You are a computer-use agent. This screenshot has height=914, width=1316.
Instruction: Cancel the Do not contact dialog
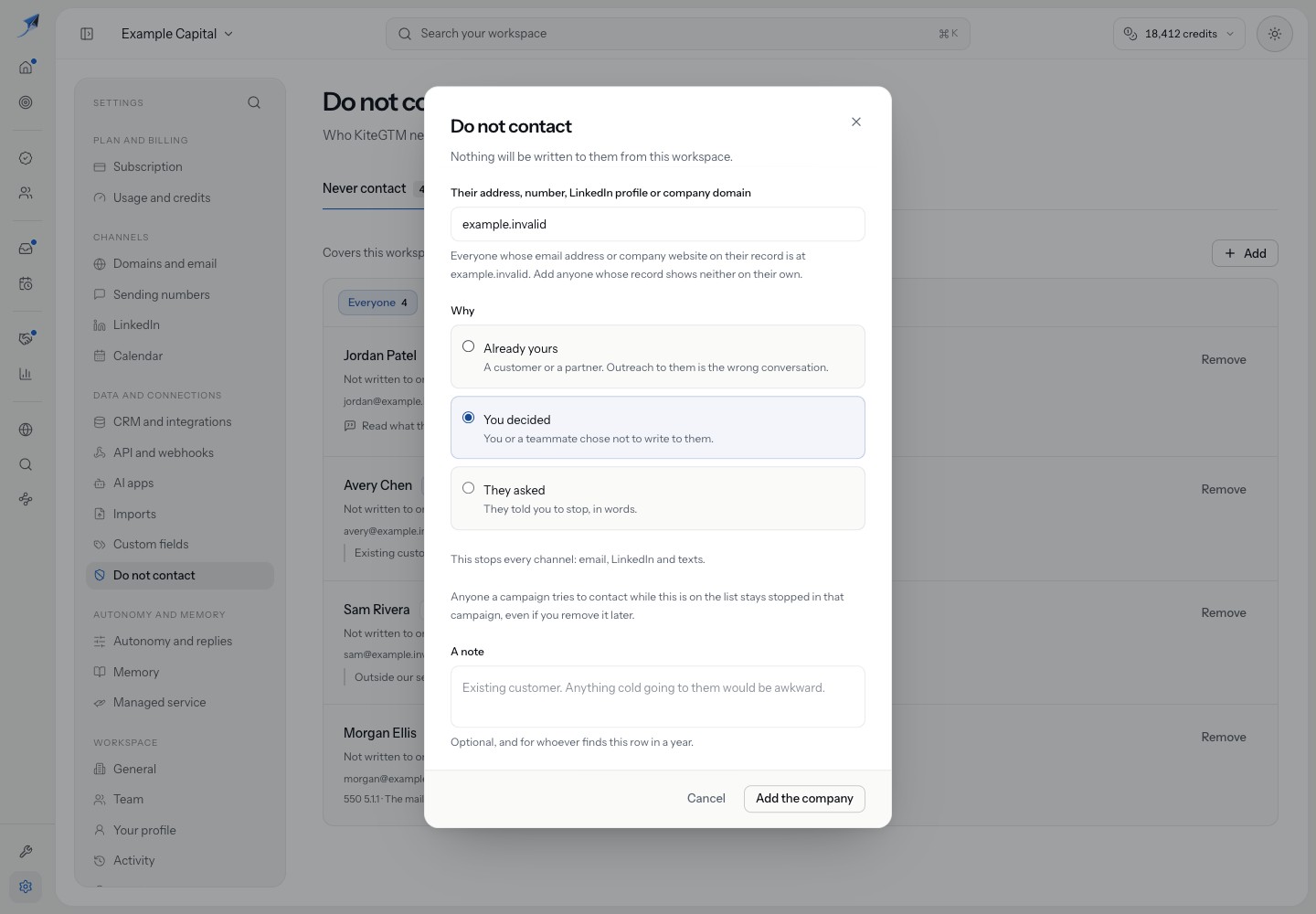(x=706, y=799)
